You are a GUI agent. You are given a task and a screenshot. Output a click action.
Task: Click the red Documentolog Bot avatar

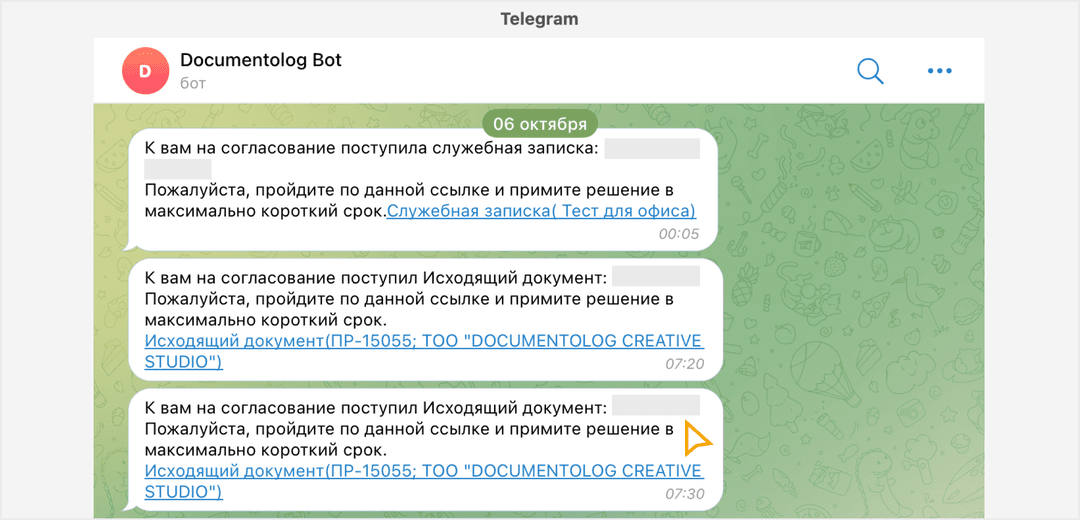[145, 71]
